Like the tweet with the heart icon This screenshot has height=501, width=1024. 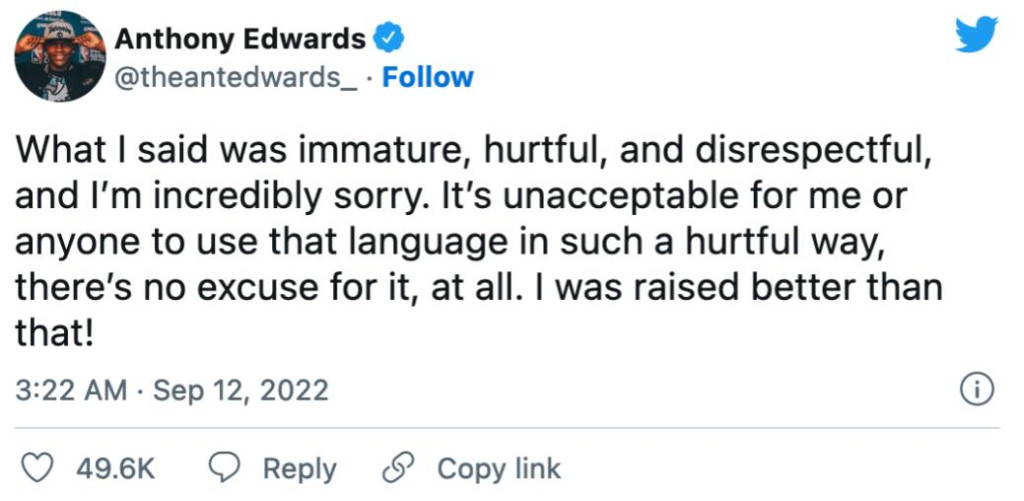37,468
